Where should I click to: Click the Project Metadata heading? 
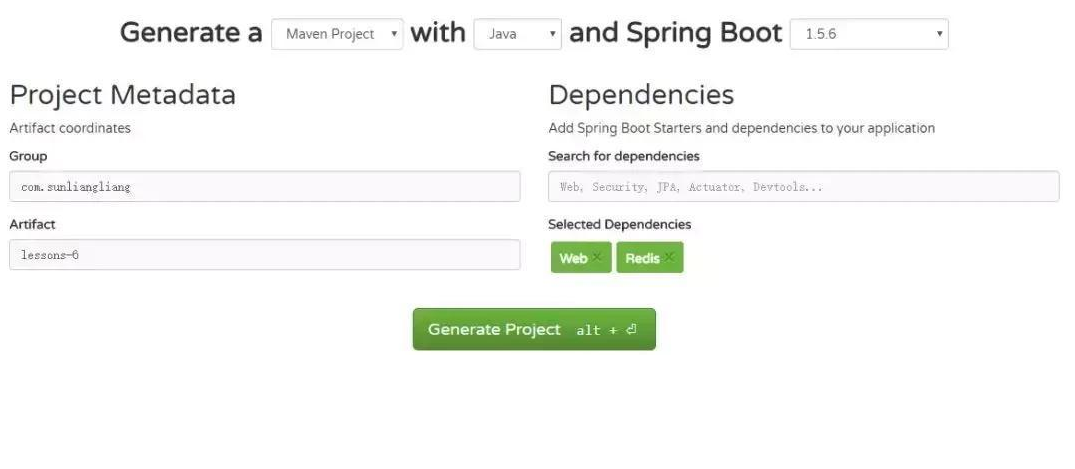[123, 95]
